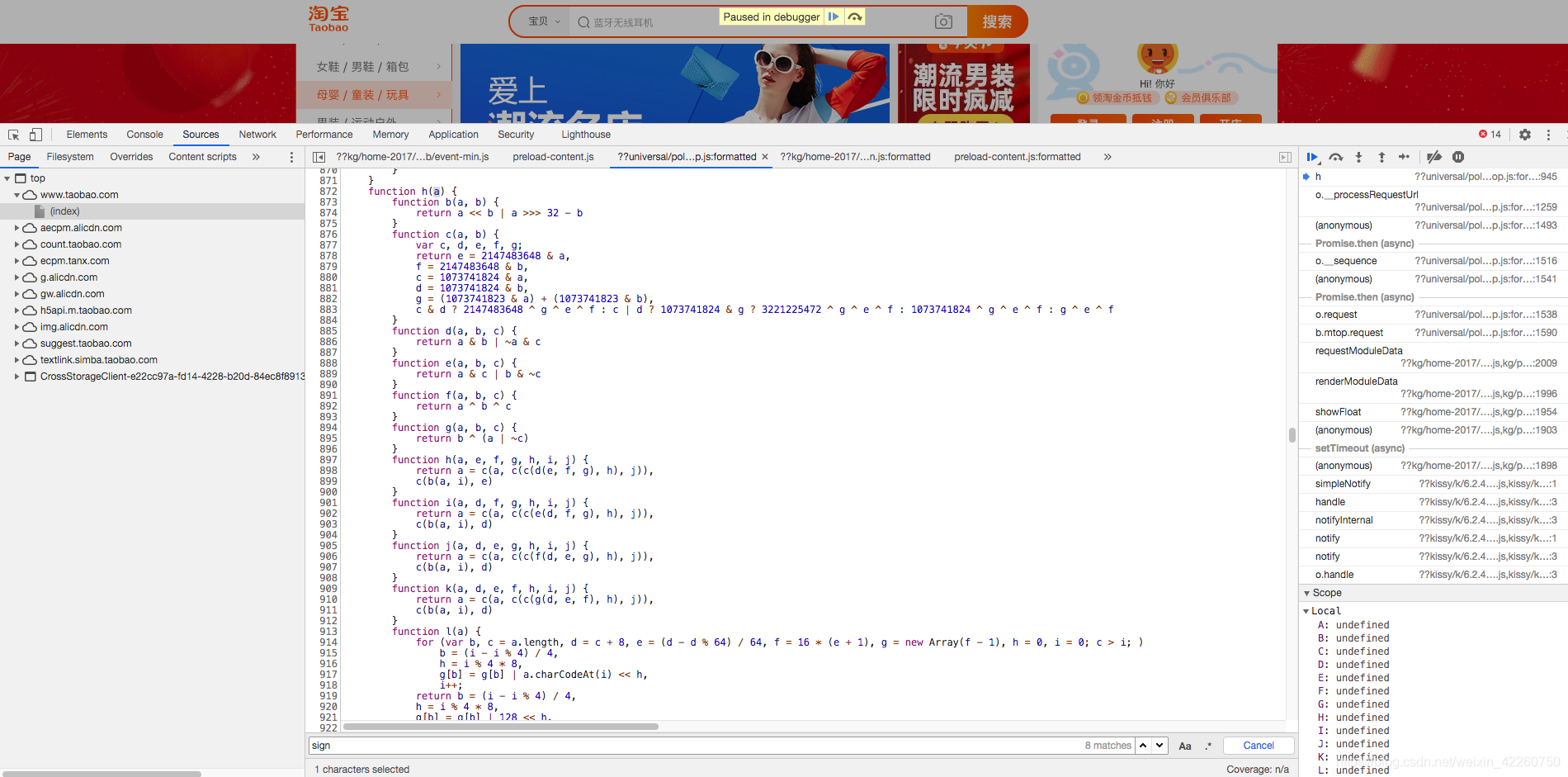Click the Step arrow-dot debugger icon

click(1404, 157)
